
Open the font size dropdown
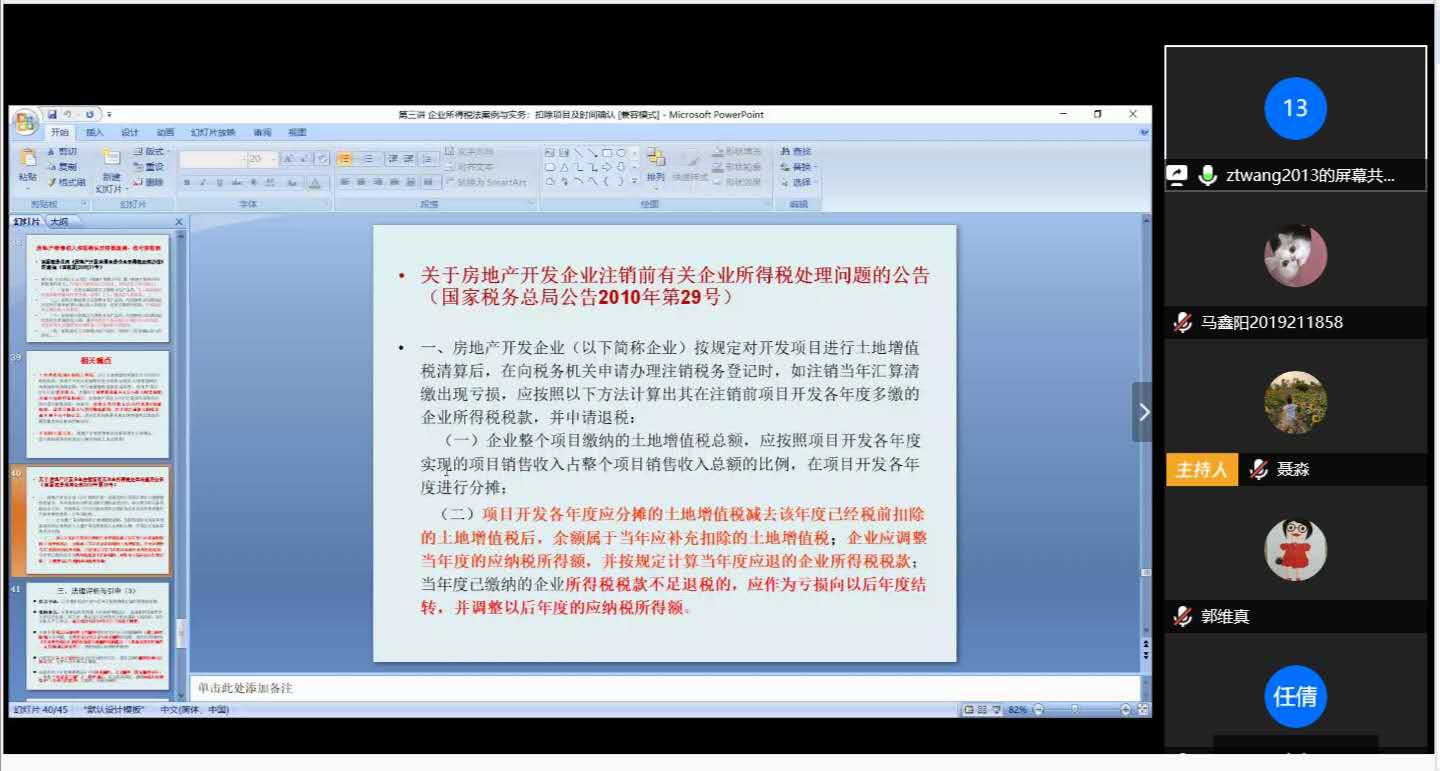click(273, 159)
